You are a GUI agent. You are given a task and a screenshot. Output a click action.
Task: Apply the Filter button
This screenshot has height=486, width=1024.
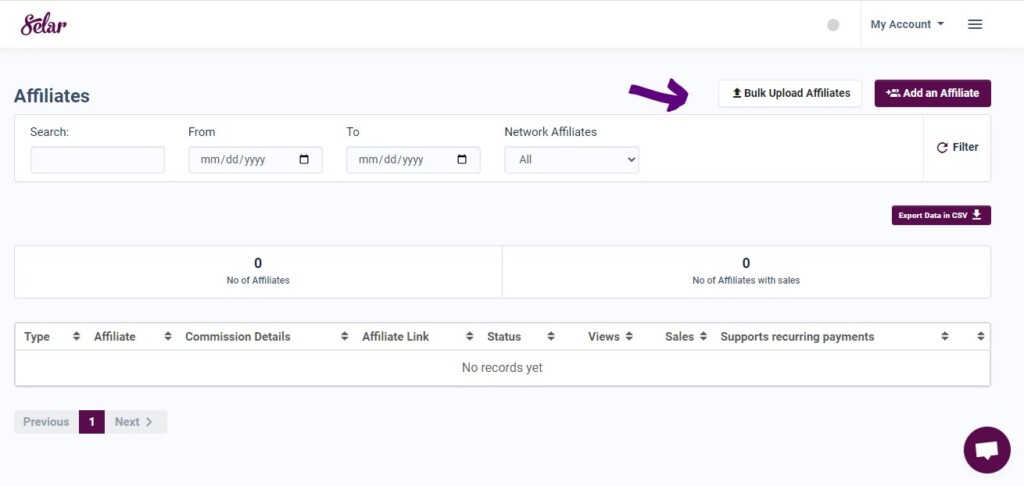[x=957, y=148]
